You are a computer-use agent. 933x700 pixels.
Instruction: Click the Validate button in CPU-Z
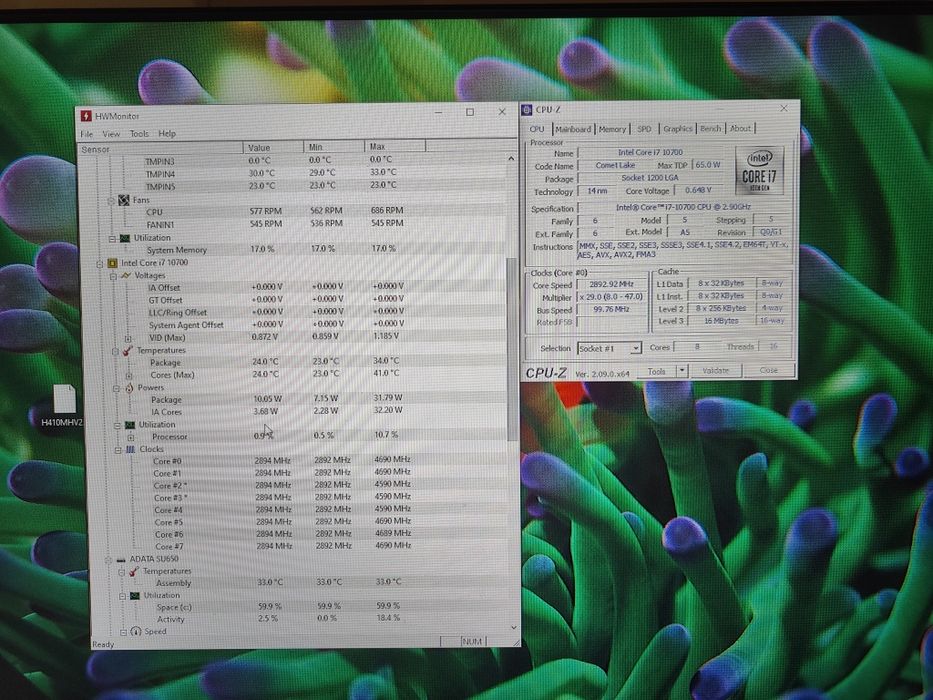[716, 370]
